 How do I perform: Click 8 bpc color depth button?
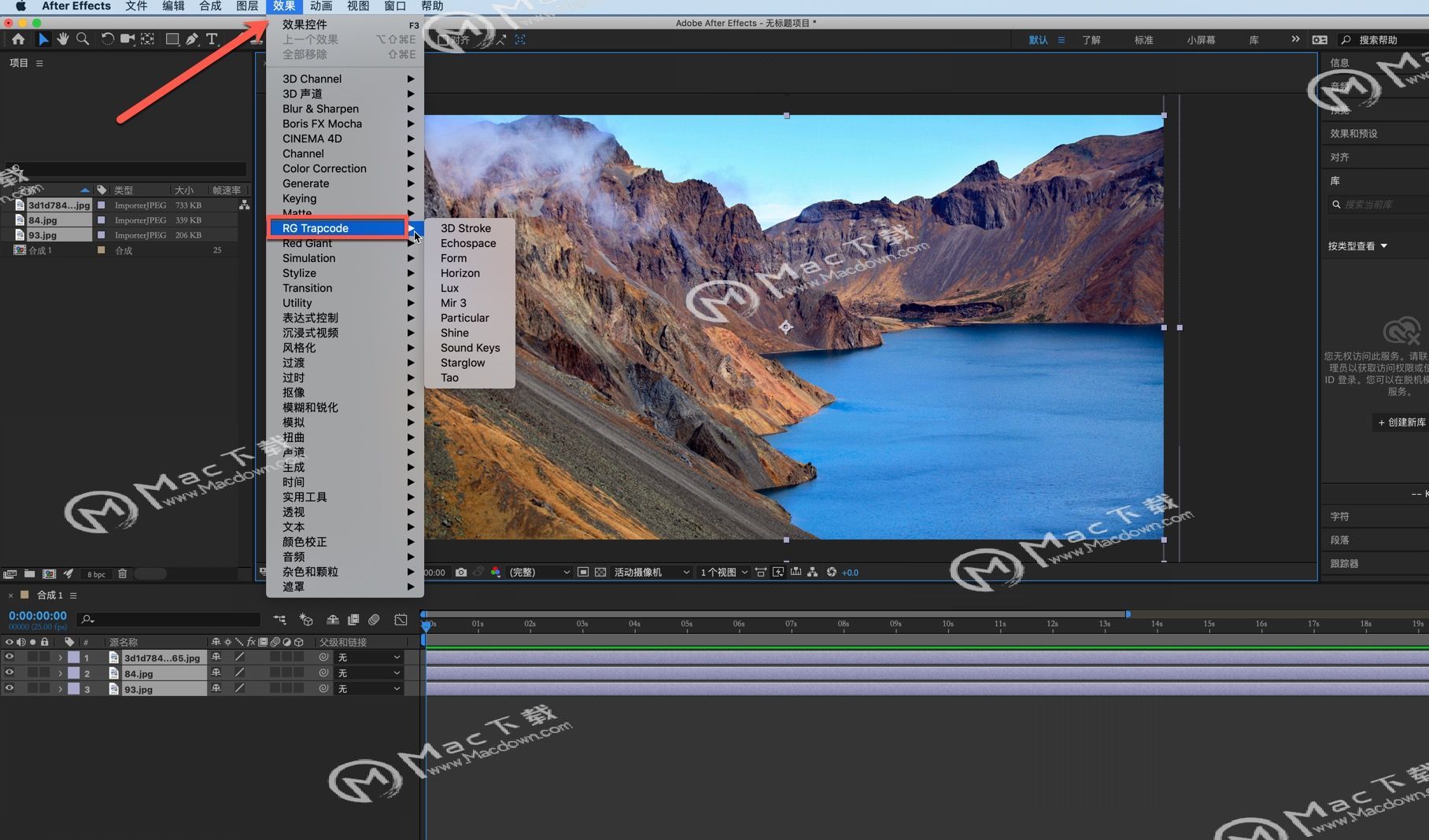tap(96, 574)
